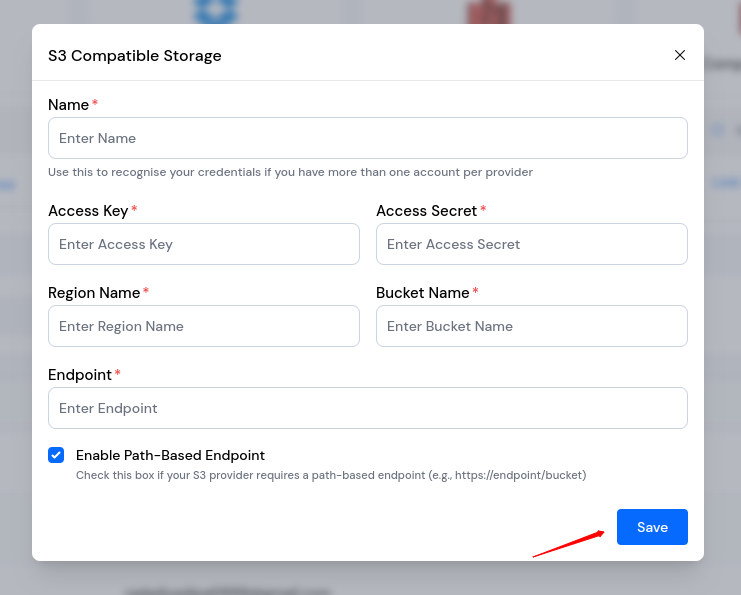Click the Endpoint field label
Viewport: 741px width, 595px height.
80,375
